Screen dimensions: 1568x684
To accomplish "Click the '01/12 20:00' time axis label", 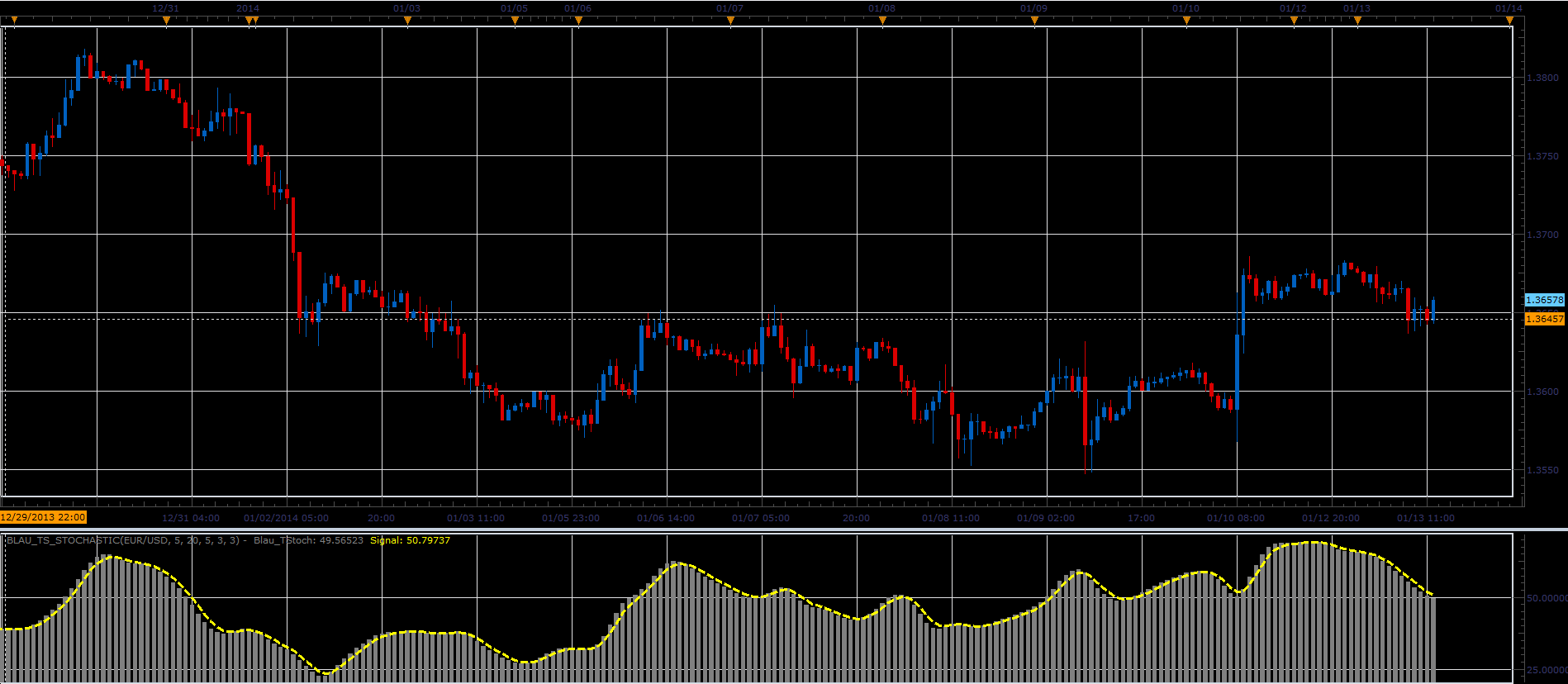I will pyautogui.click(x=1331, y=518).
